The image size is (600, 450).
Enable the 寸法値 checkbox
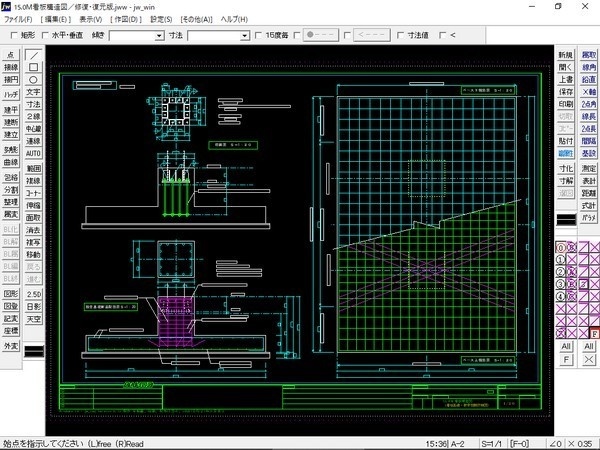(x=400, y=35)
